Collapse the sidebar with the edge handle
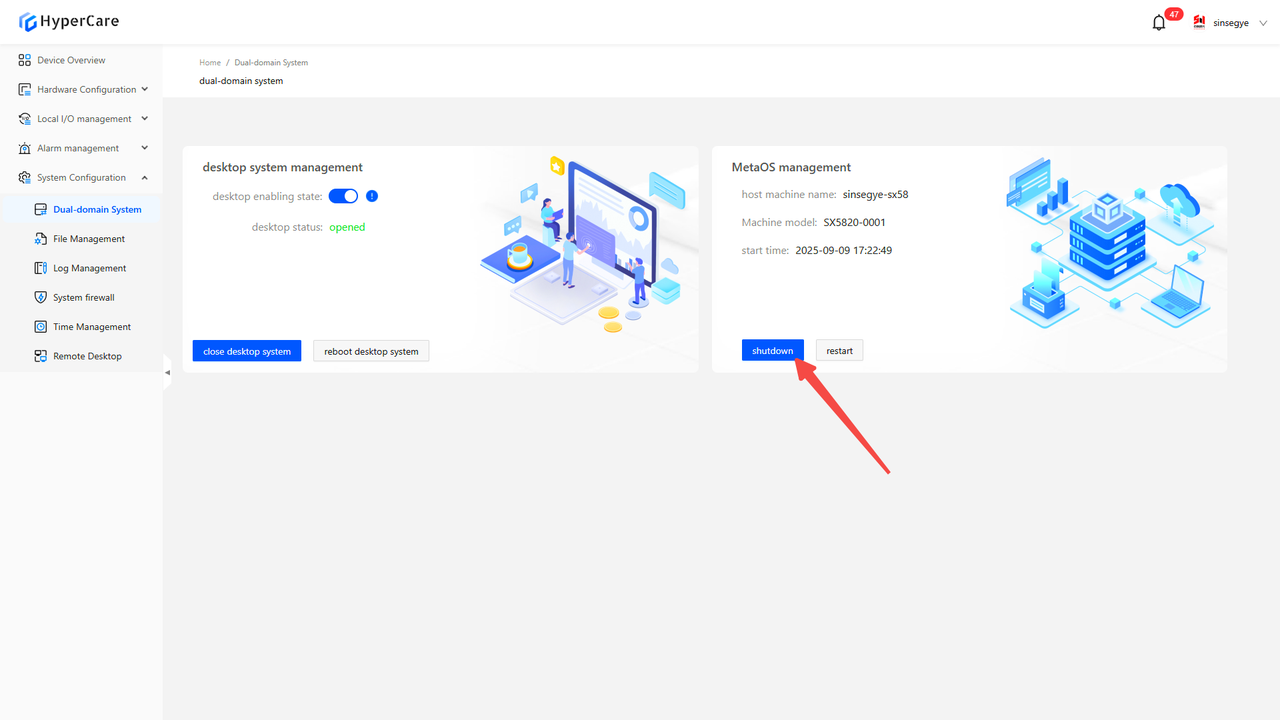Image resolution: width=1280 pixels, height=720 pixels. [167, 372]
